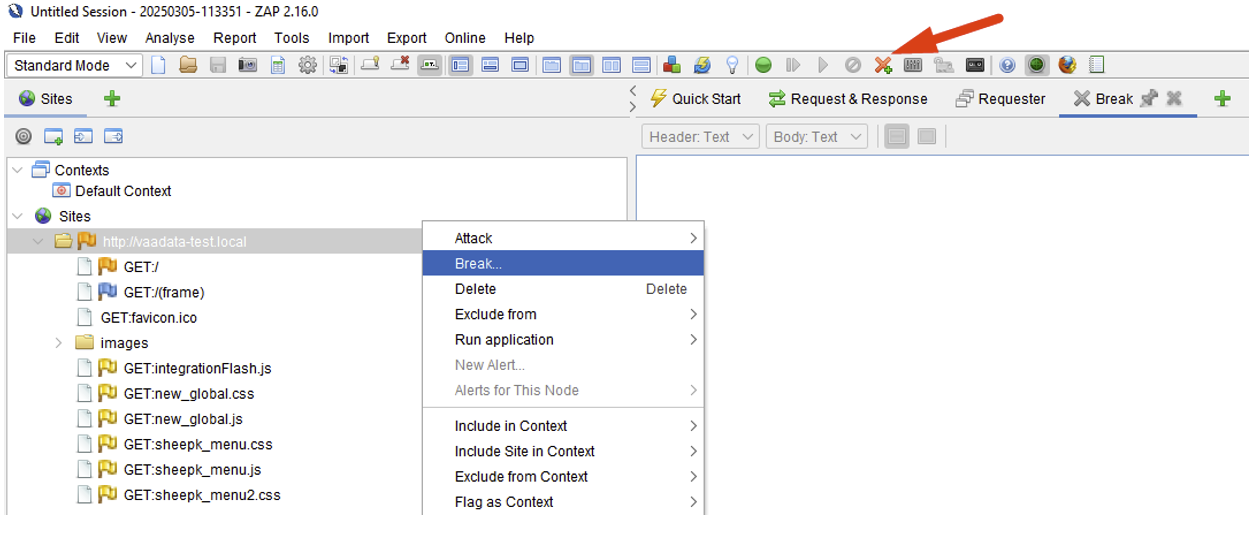The image size is (1258, 546).
Task: Collapse the vaadata-test.local site node
Action: click(x=38, y=241)
